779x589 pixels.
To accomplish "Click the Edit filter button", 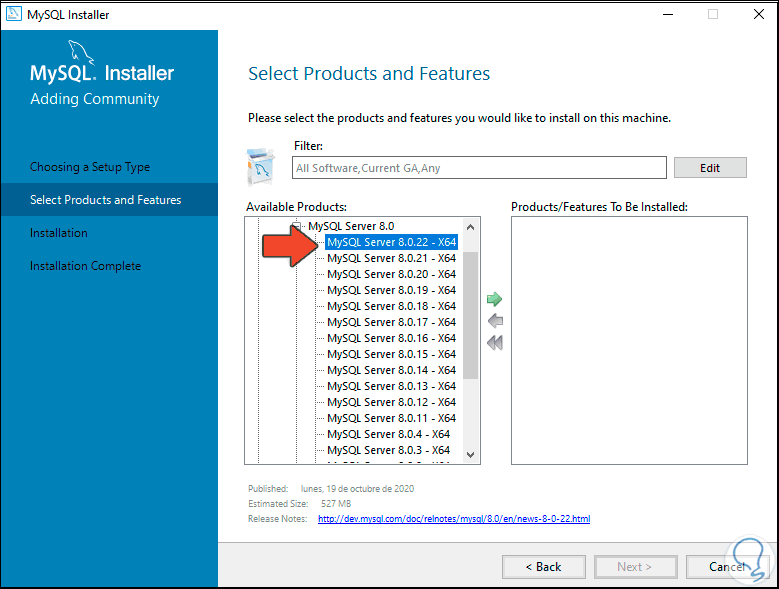I will coord(710,168).
